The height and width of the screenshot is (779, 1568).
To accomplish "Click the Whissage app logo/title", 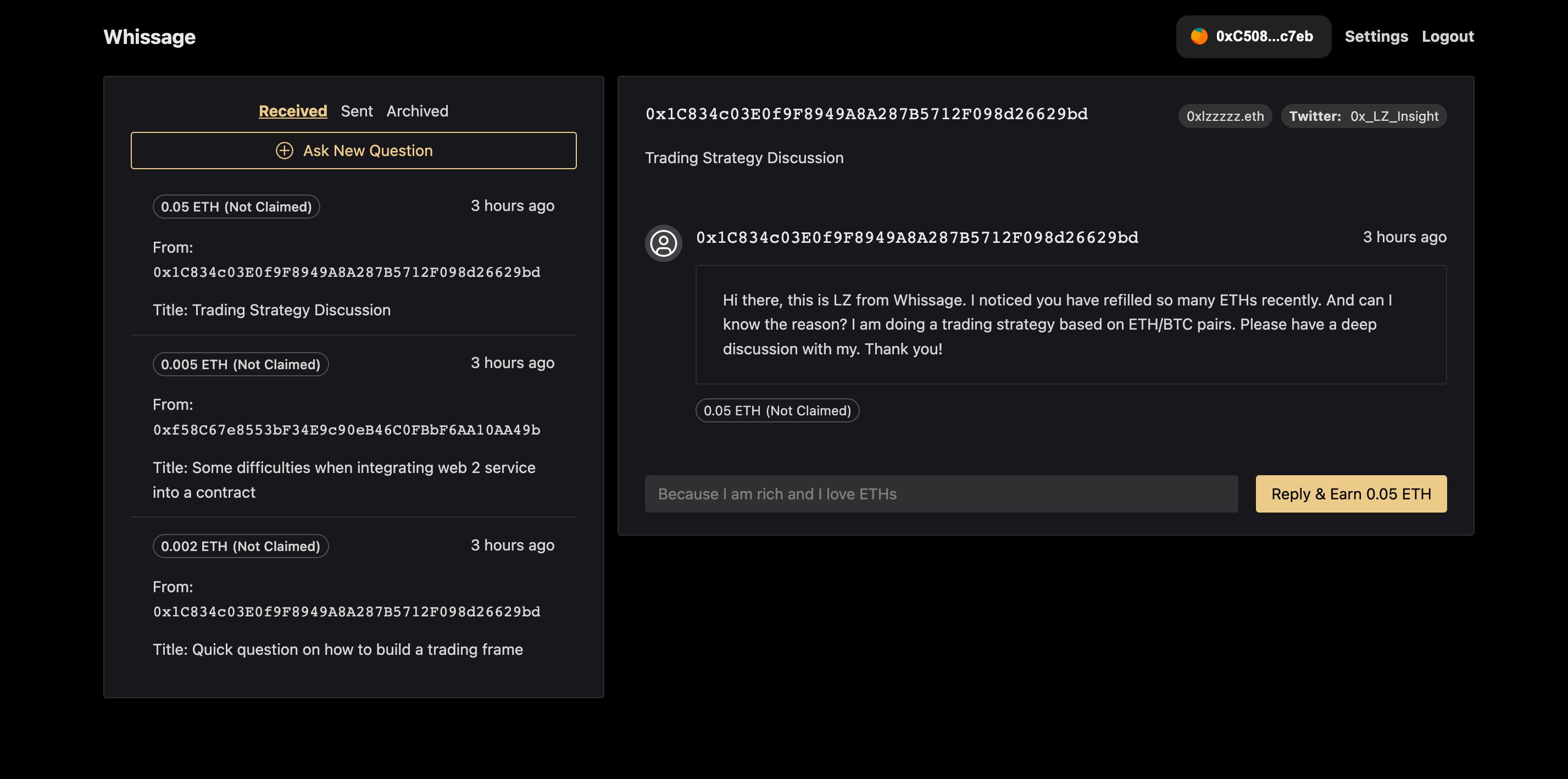I will [x=149, y=36].
